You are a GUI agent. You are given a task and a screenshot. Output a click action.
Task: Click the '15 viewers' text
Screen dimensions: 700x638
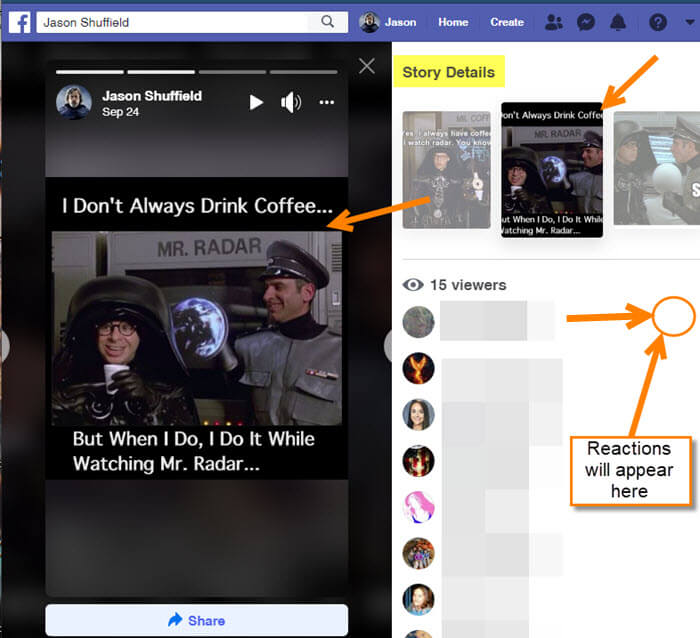pos(468,285)
